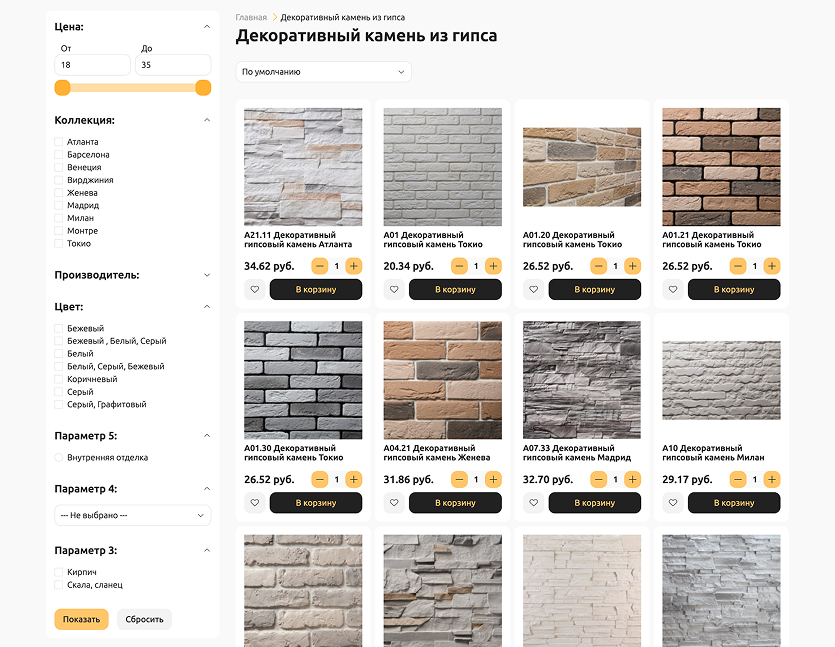Go to Главная breadcrumb link

point(251,18)
